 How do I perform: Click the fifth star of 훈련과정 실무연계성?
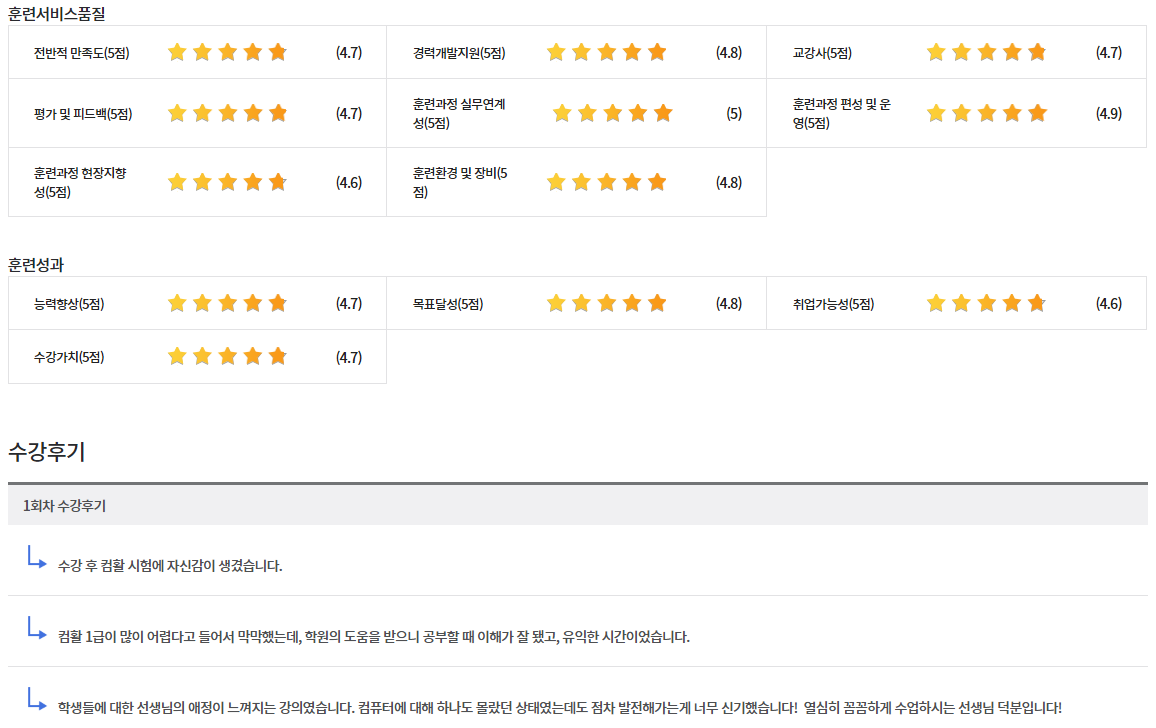coord(663,114)
